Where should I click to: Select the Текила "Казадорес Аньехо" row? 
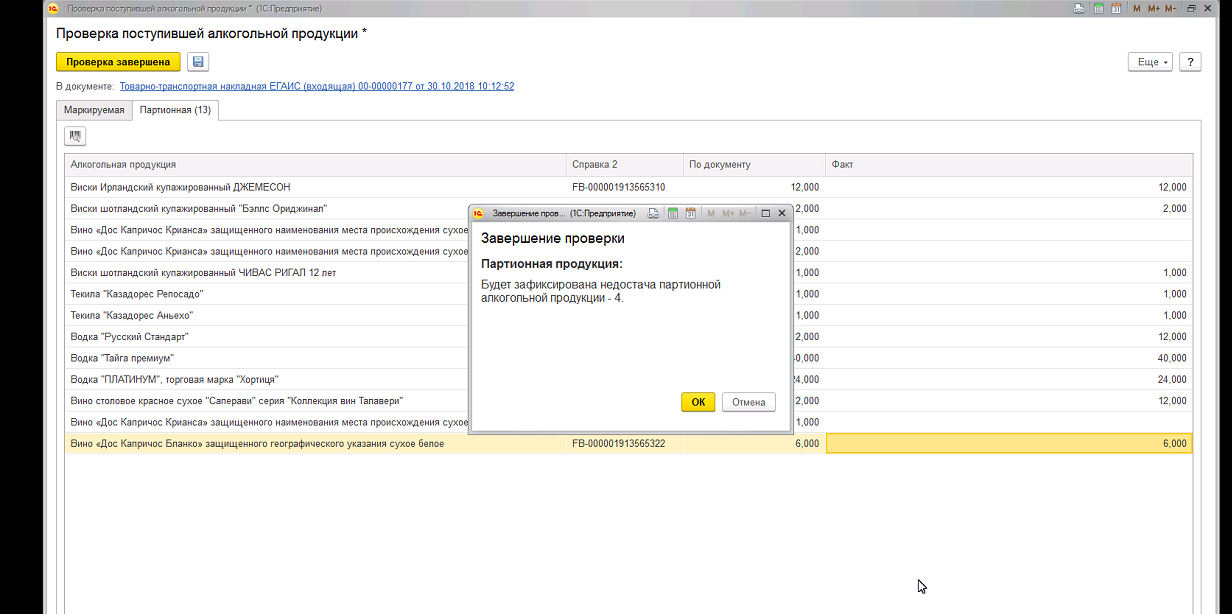(628, 315)
